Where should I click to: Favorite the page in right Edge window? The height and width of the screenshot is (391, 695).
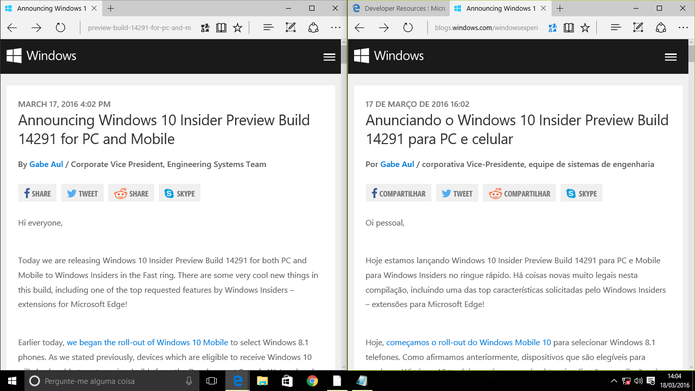tap(586, 27)
